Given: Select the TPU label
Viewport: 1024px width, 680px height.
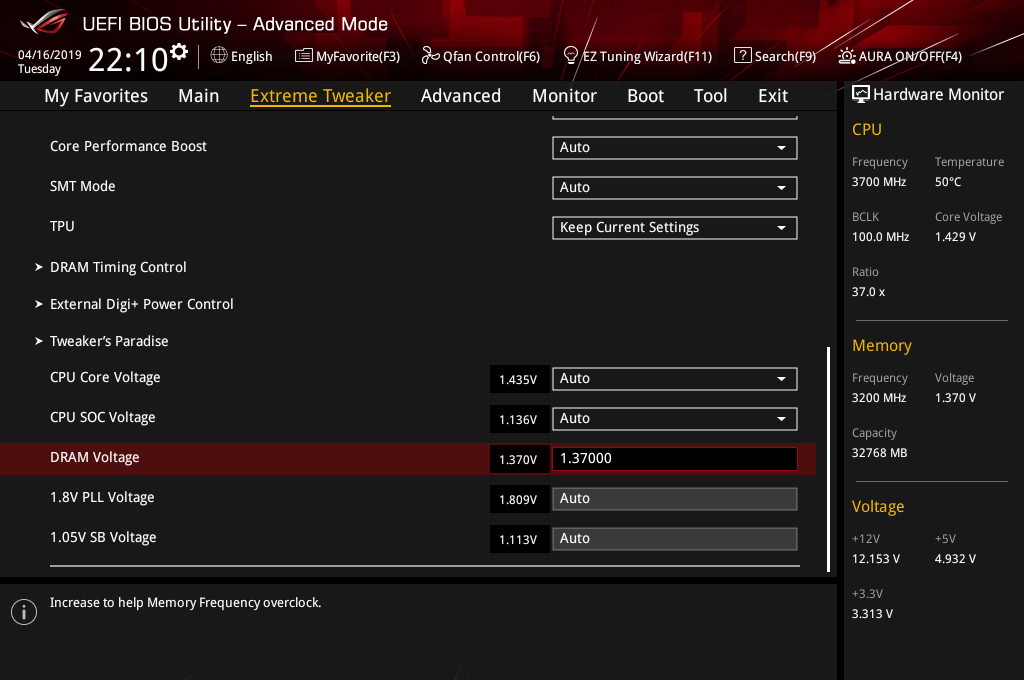Looking at the screenshot, I should pos(62,226).
